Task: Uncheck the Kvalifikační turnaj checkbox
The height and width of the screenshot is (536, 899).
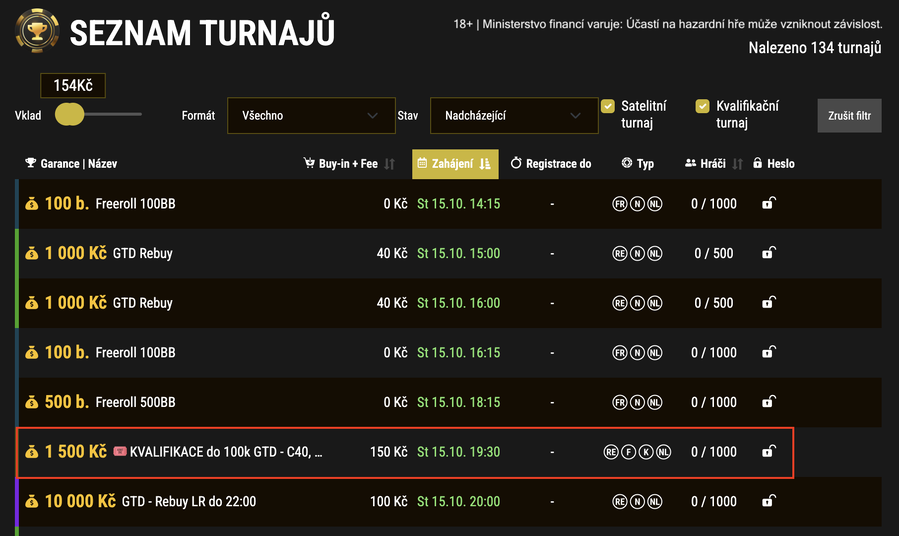Action: pyautogui.click(x=703, y=106)
